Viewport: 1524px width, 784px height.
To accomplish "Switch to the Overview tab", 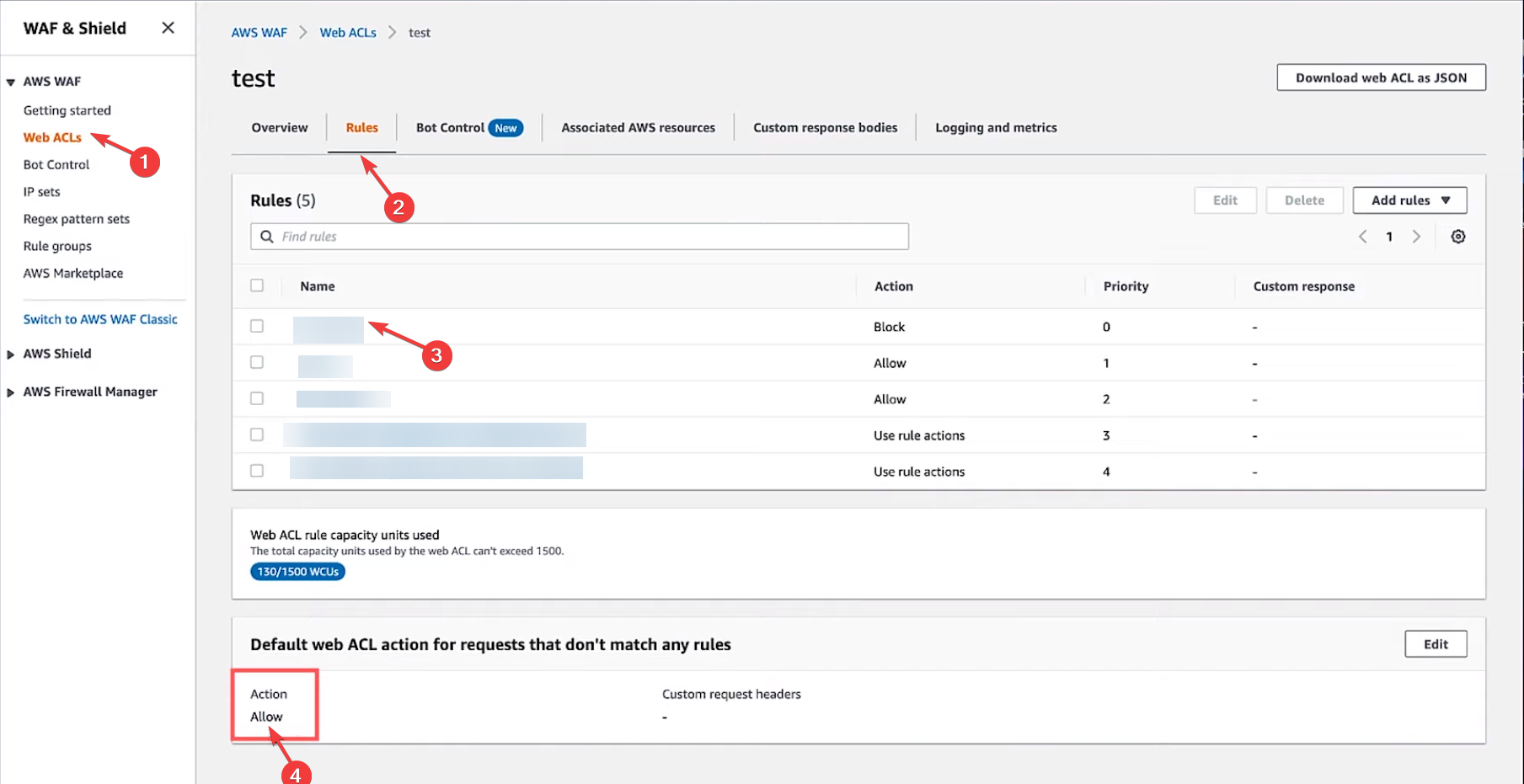I will click(280, 128).
